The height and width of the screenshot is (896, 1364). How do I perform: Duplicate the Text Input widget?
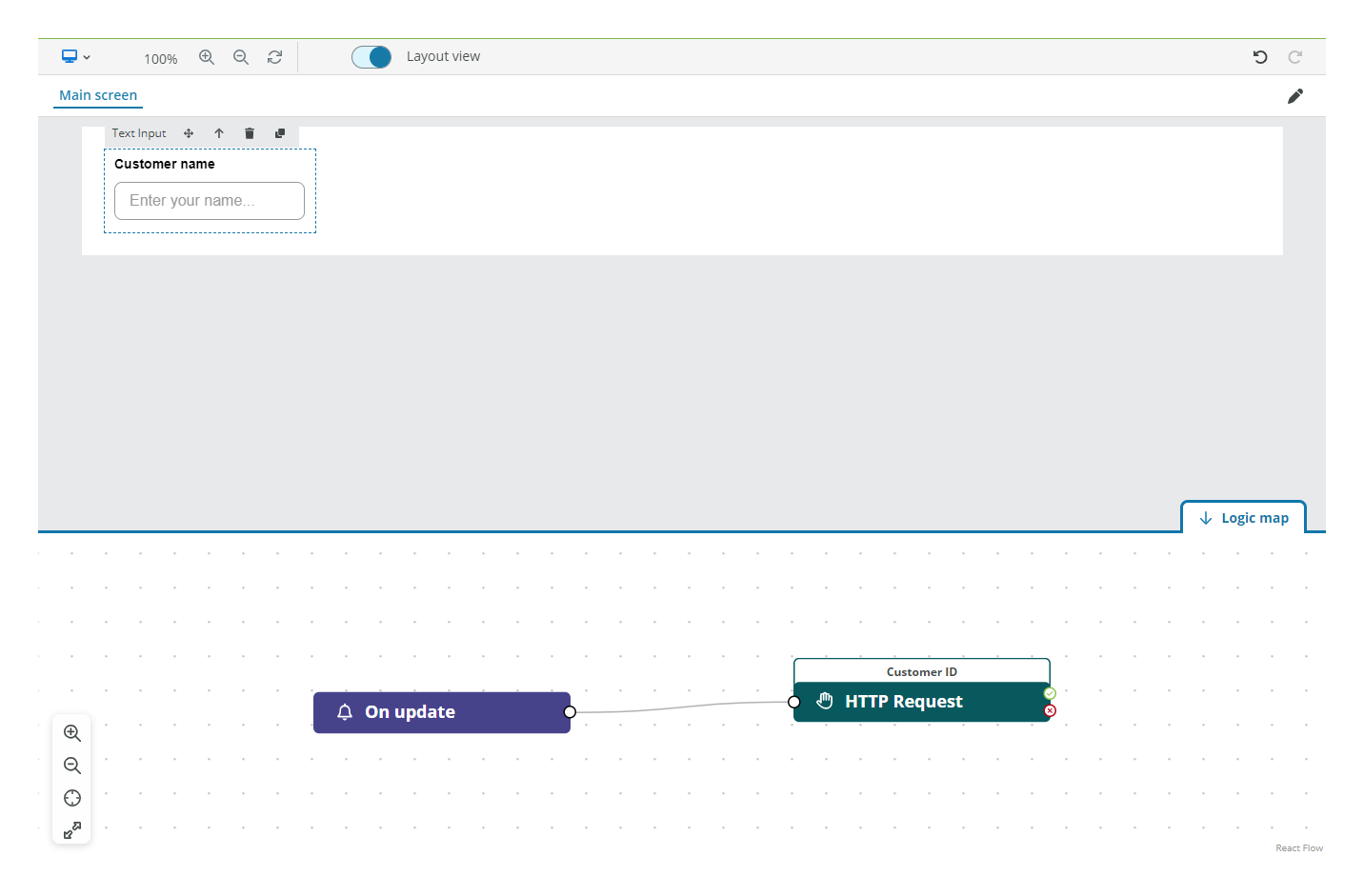coord(279,133)
